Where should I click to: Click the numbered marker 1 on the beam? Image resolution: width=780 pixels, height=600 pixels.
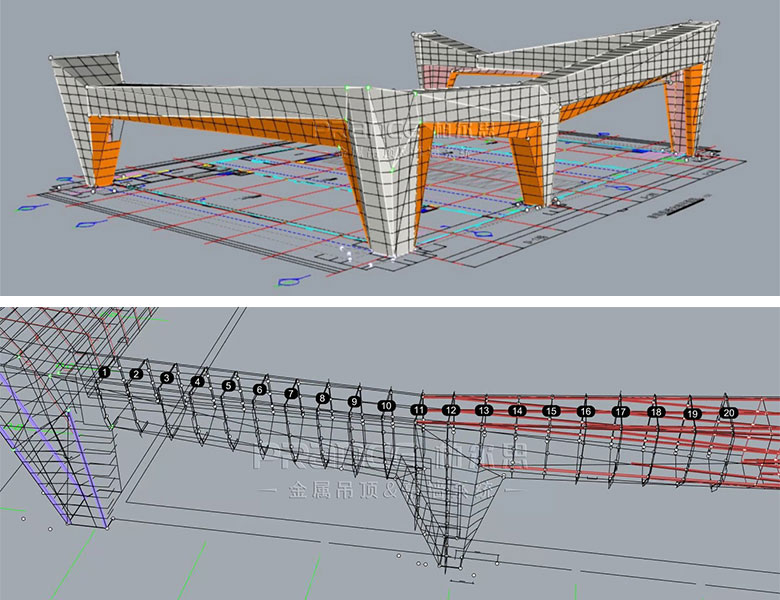pyautogui.click(x=104, y=372)
